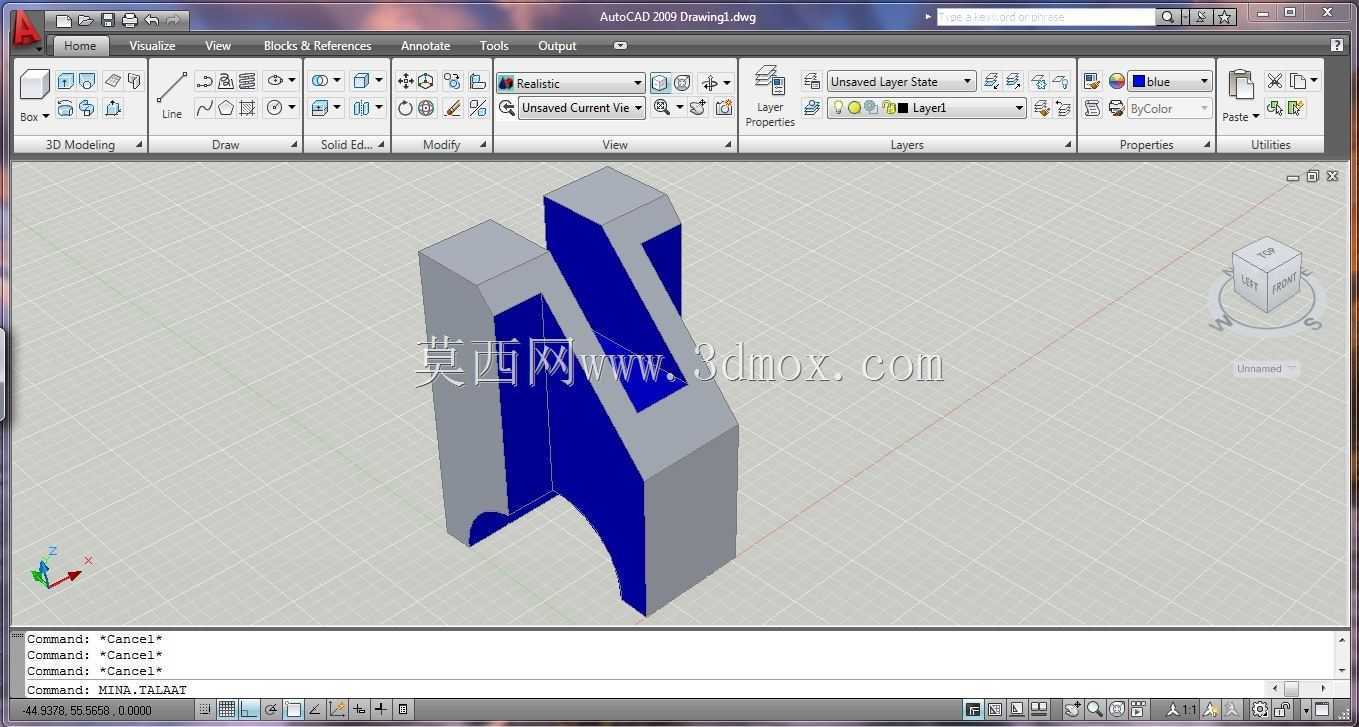Open the View ribbon tab
The height and width of the screenshot is (727, 1359).
(x=218, y=45)
